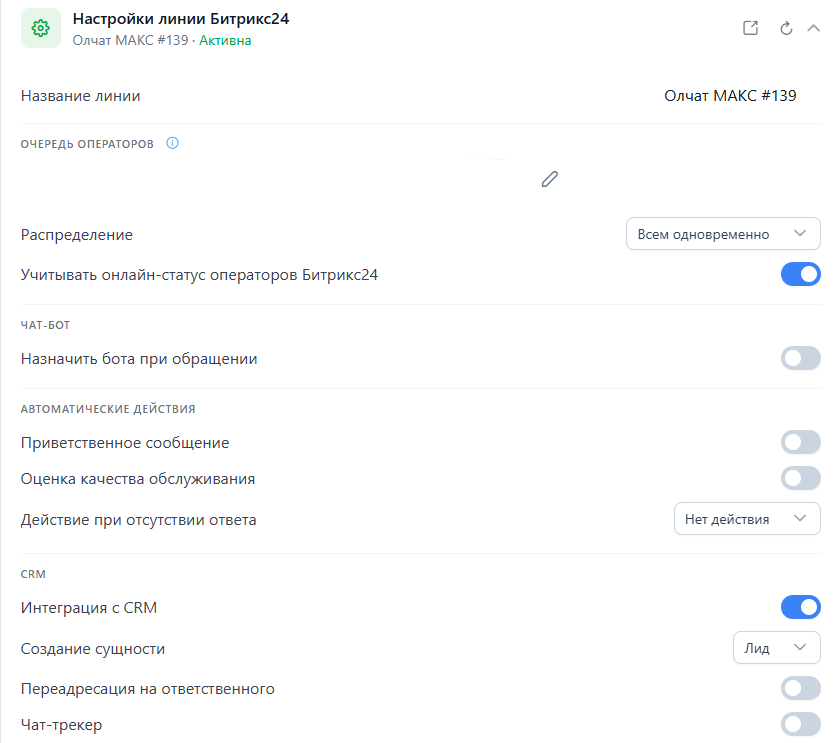Click the АВТОМАТИЧЕСКИЕ ДЕЙСТВИЯ section label
The height and width of the screenshot is (743, 835).
[108, 409]
